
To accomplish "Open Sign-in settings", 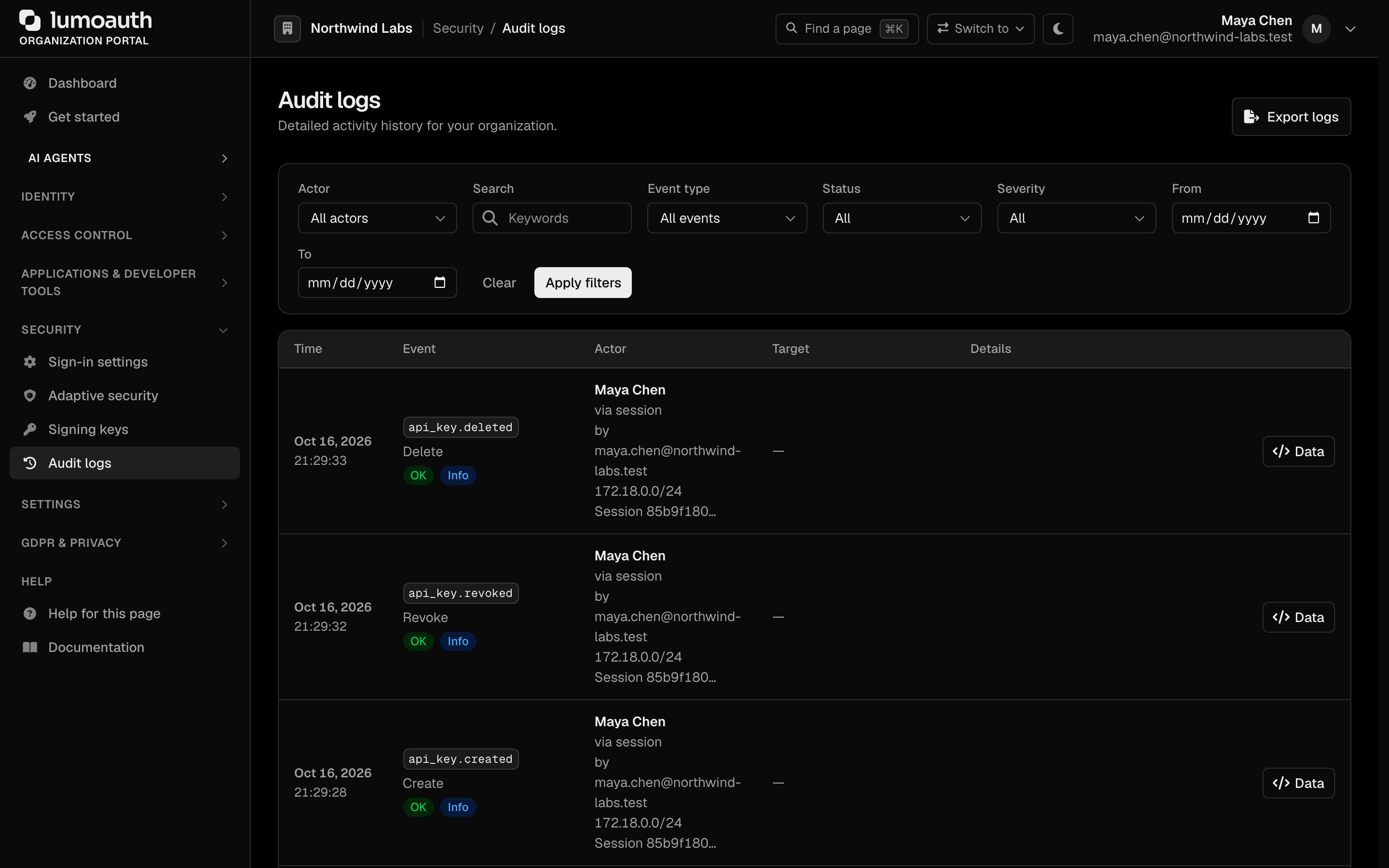I will (x=125, y=362).
